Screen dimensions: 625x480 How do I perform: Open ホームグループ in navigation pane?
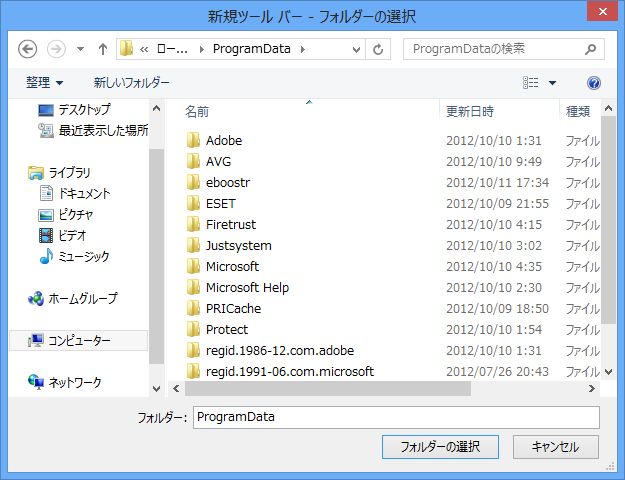82,298
